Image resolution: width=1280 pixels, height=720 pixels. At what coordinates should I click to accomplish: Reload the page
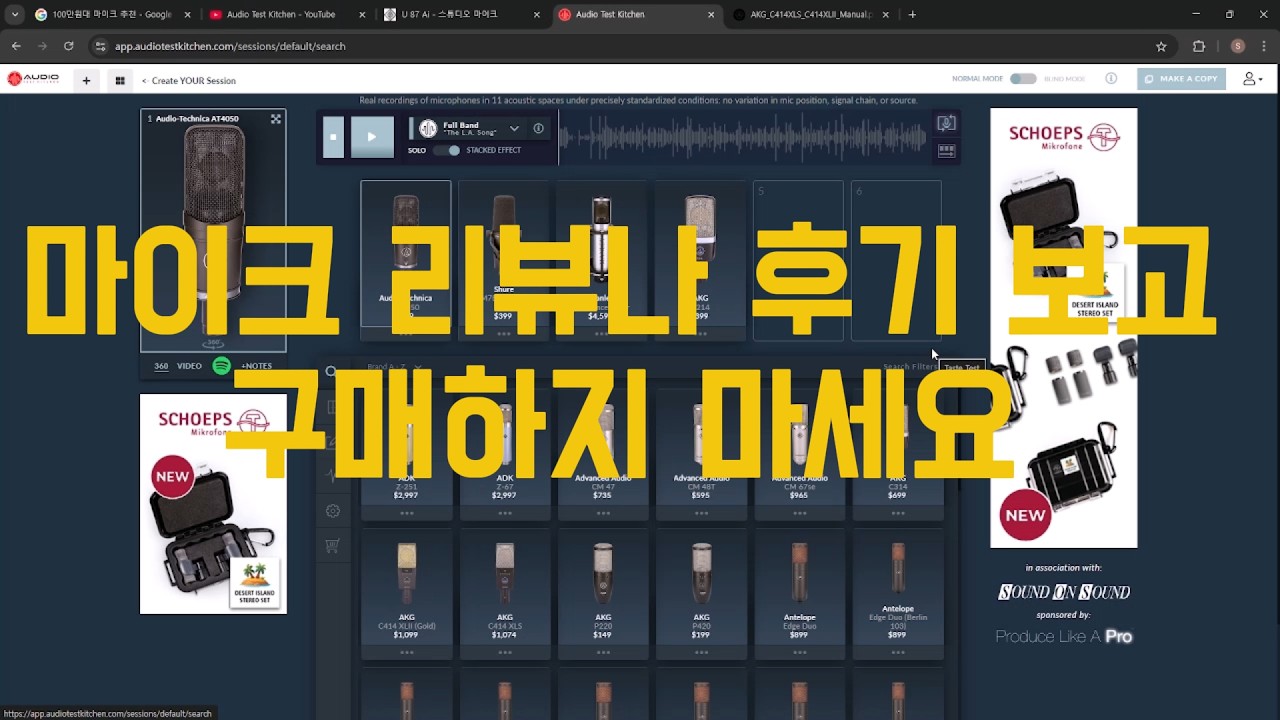(68, 46)
